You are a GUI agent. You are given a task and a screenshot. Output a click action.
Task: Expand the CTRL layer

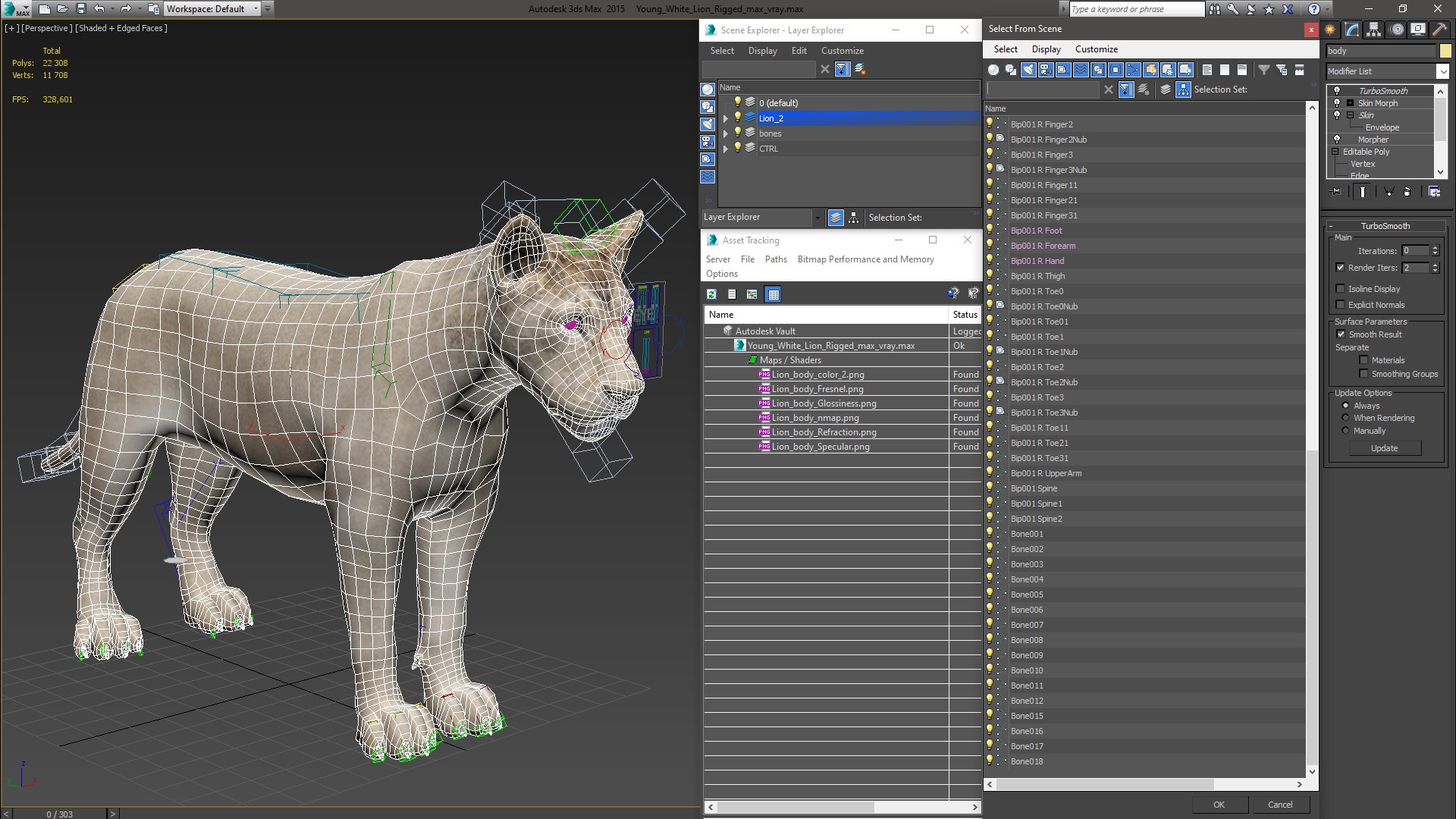pos(726,149)
